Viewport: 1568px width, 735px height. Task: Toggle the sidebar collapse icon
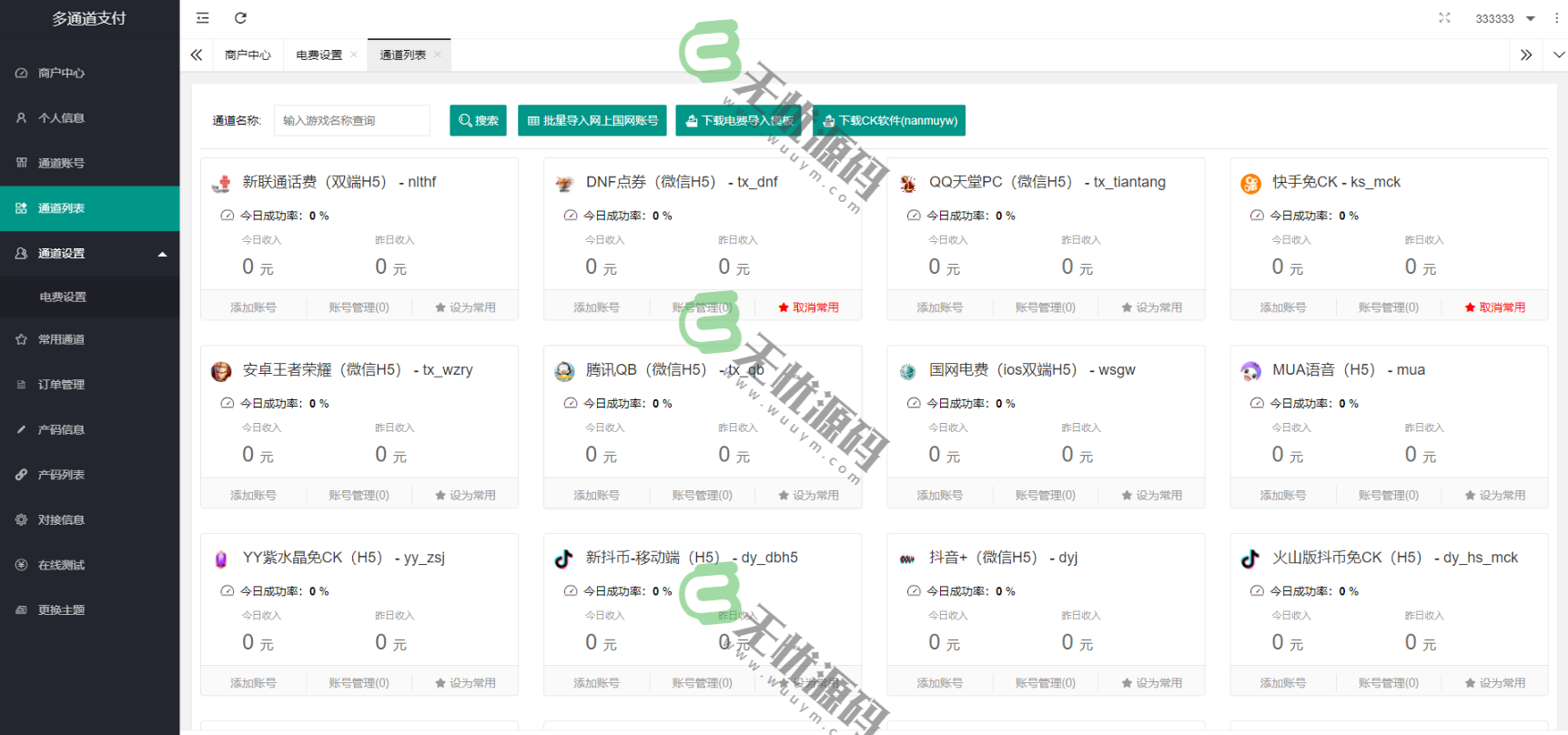coord(203,18)
